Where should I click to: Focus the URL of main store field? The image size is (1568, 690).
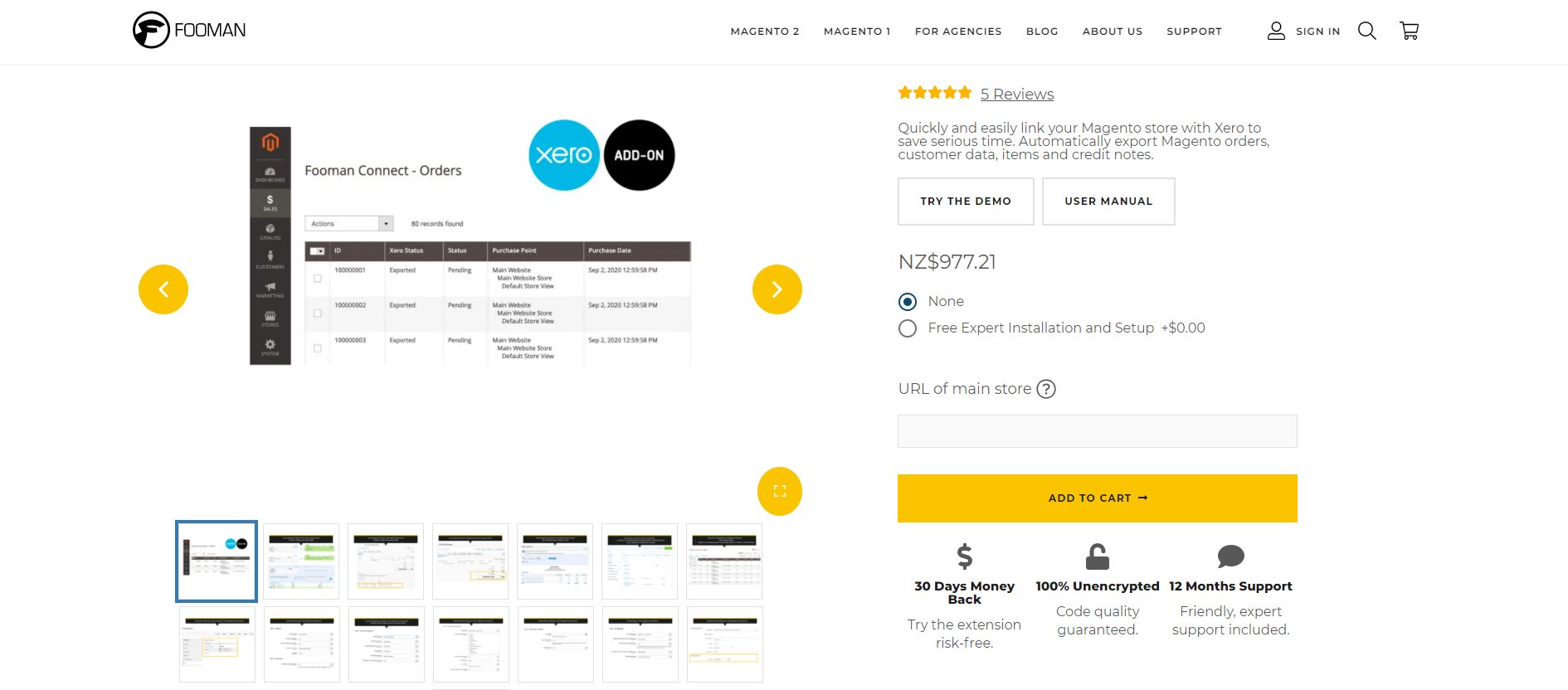pyautogui.click(x=1098, y=431)
